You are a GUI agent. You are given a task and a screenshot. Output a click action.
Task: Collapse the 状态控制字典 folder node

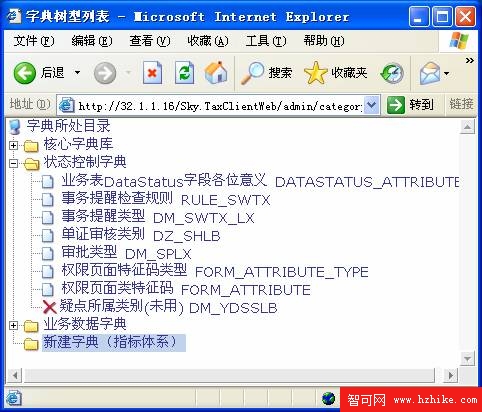13,163
